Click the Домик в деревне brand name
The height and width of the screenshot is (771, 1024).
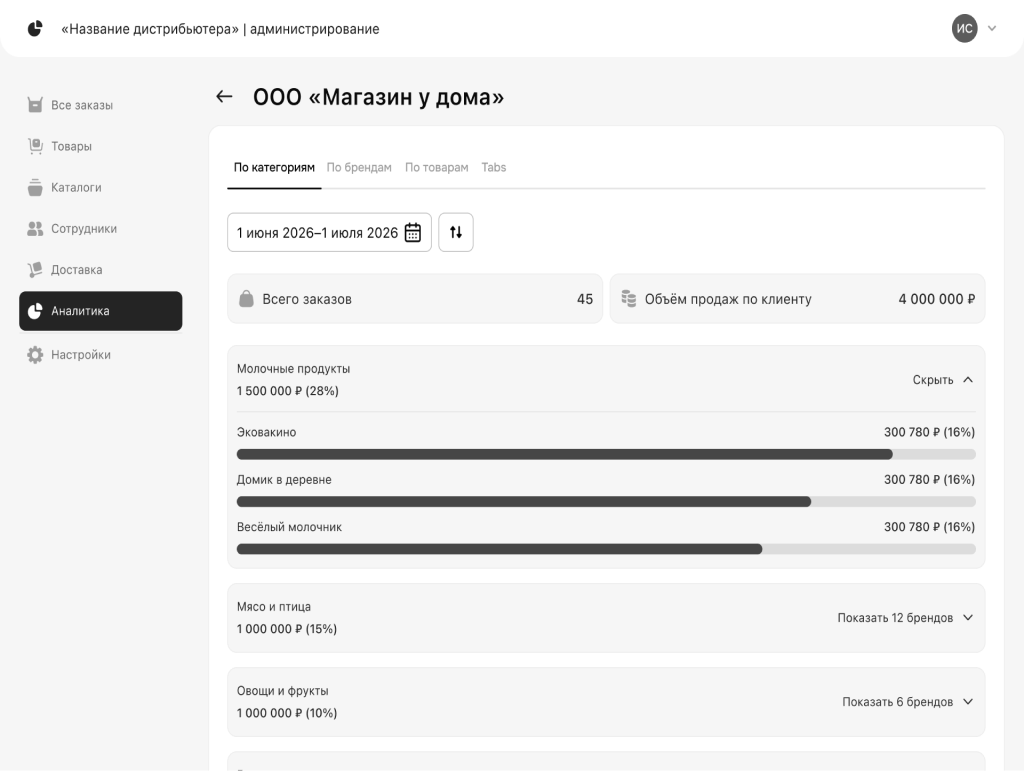pos(284,480)
